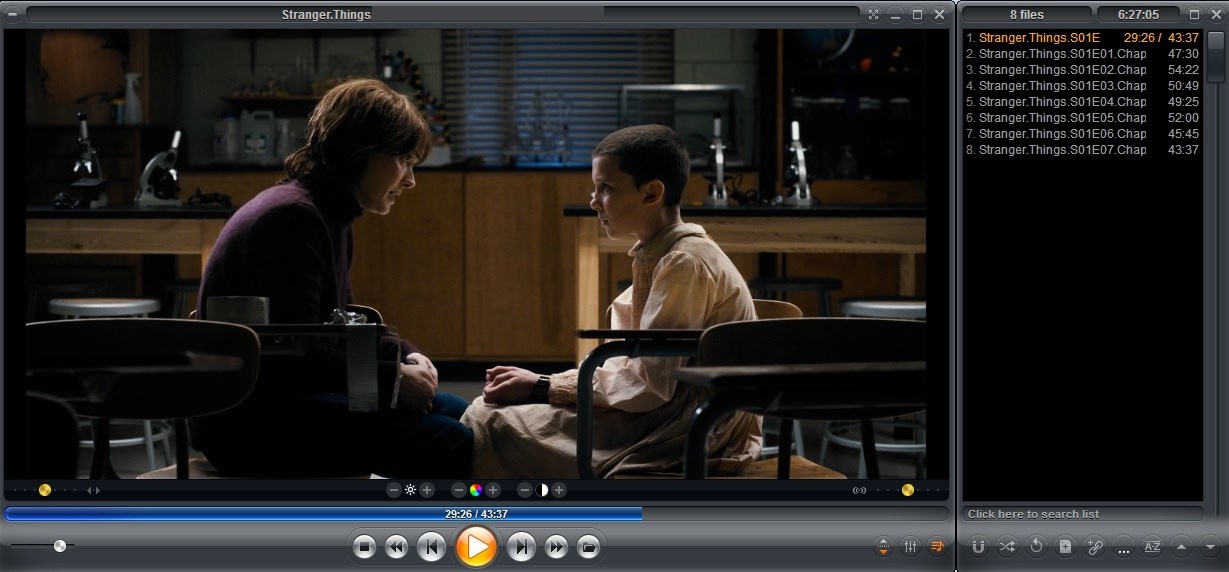
Task: Click the fast forward button
Action: pos(556,547)
